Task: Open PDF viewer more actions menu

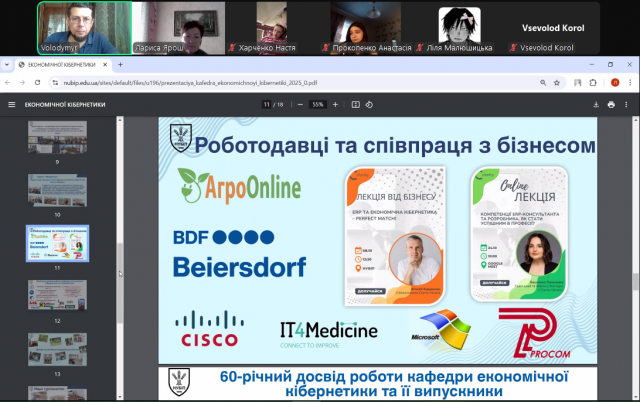Action: coord(627,104)
